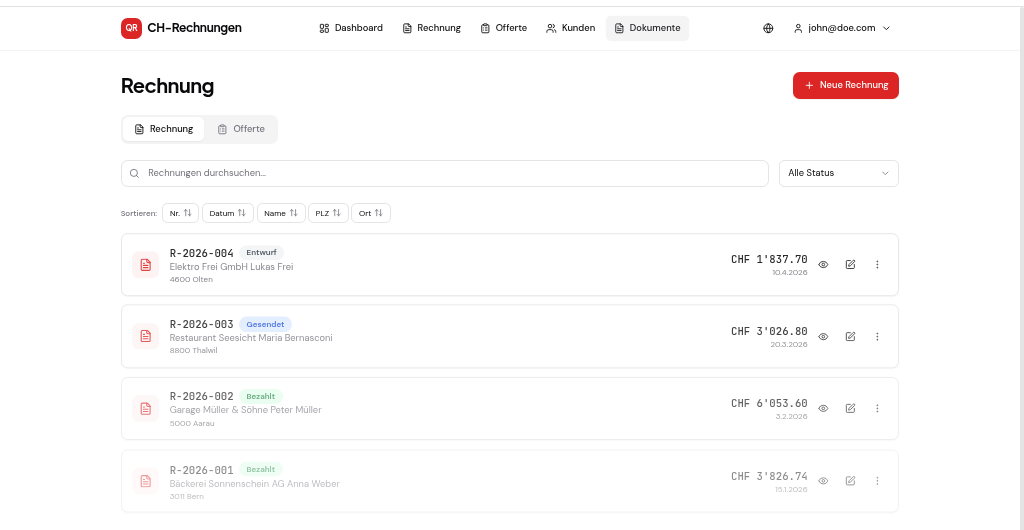The image size is (1024, 530).
Task: Click the document icon of R-2026-004
Action: (x=146, y=265)
